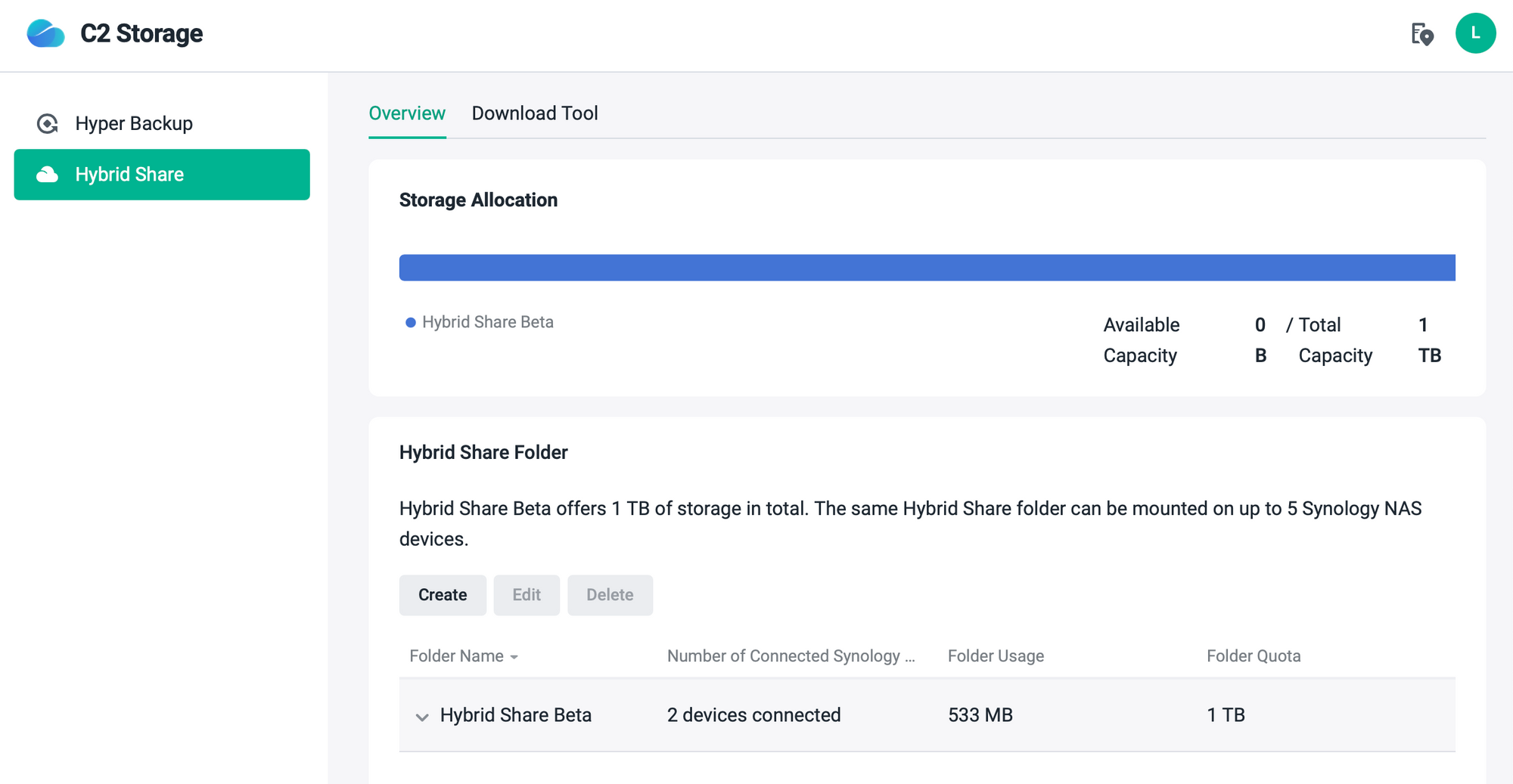Click the C2 Storage cloud logo
Viewport: 1513px width, 784px height.
(x=45, y=33)
